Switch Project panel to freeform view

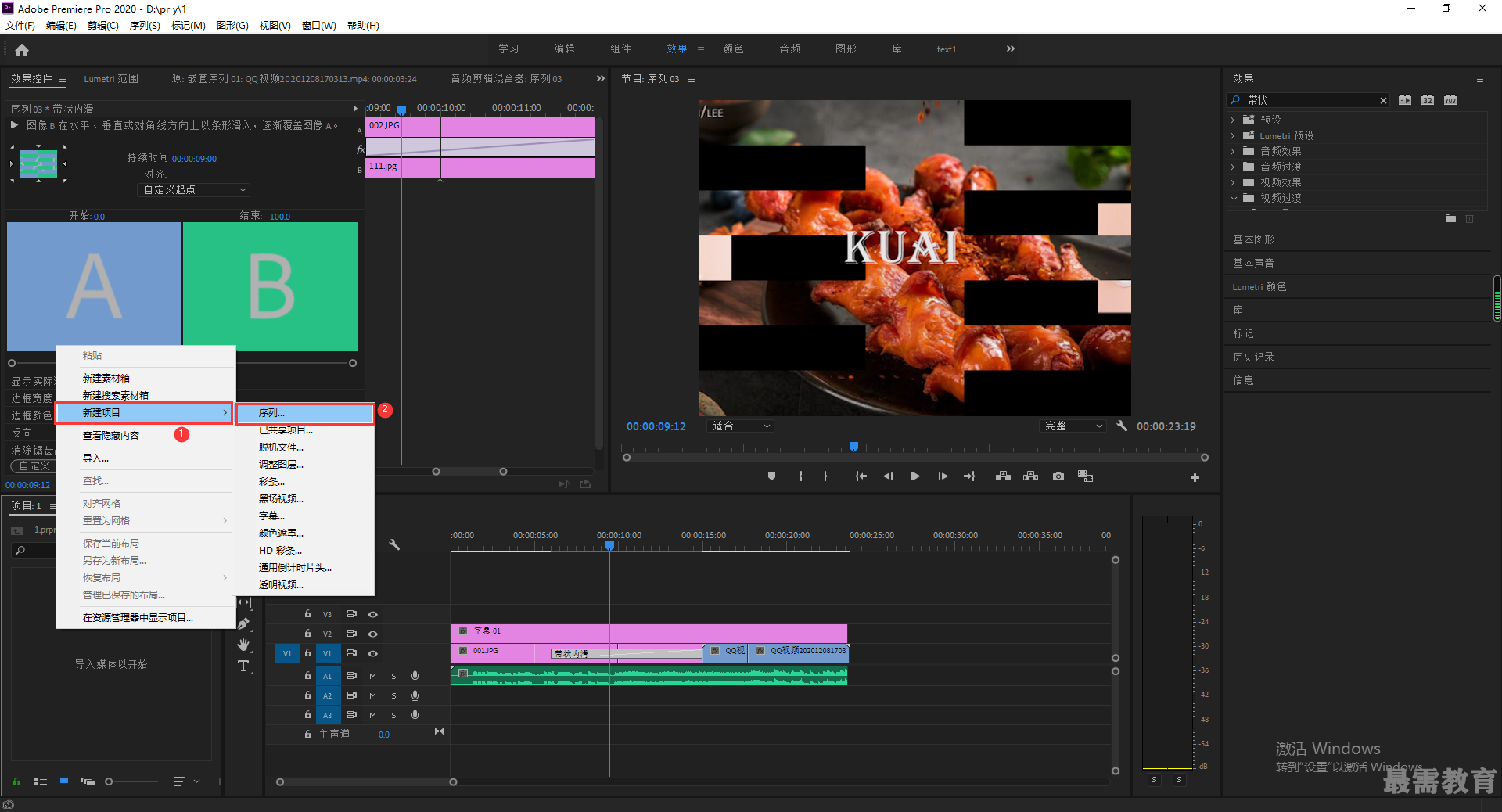(x=88, y=781)
